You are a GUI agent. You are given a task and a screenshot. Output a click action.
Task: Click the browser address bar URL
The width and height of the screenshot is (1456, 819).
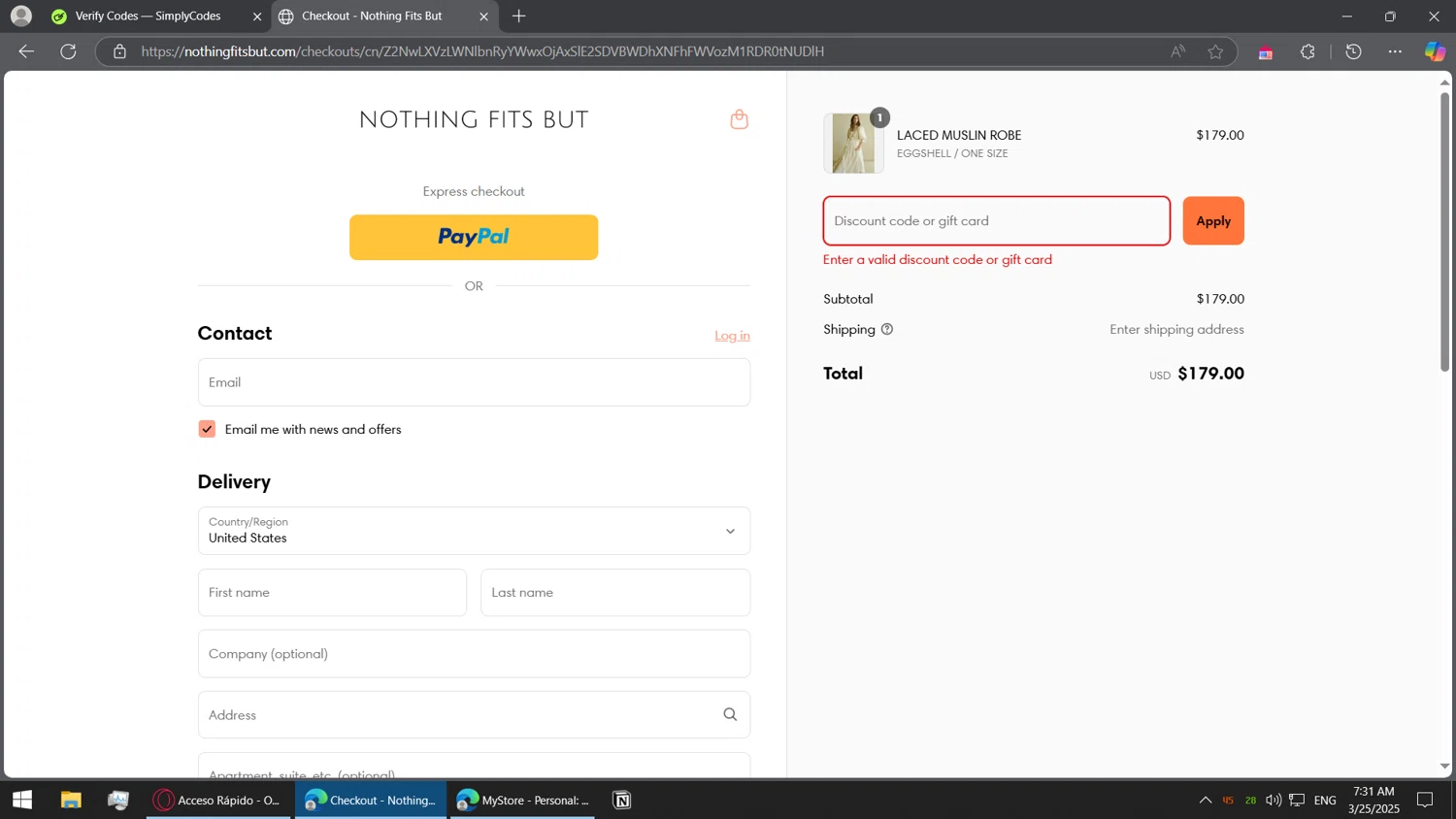482,51
